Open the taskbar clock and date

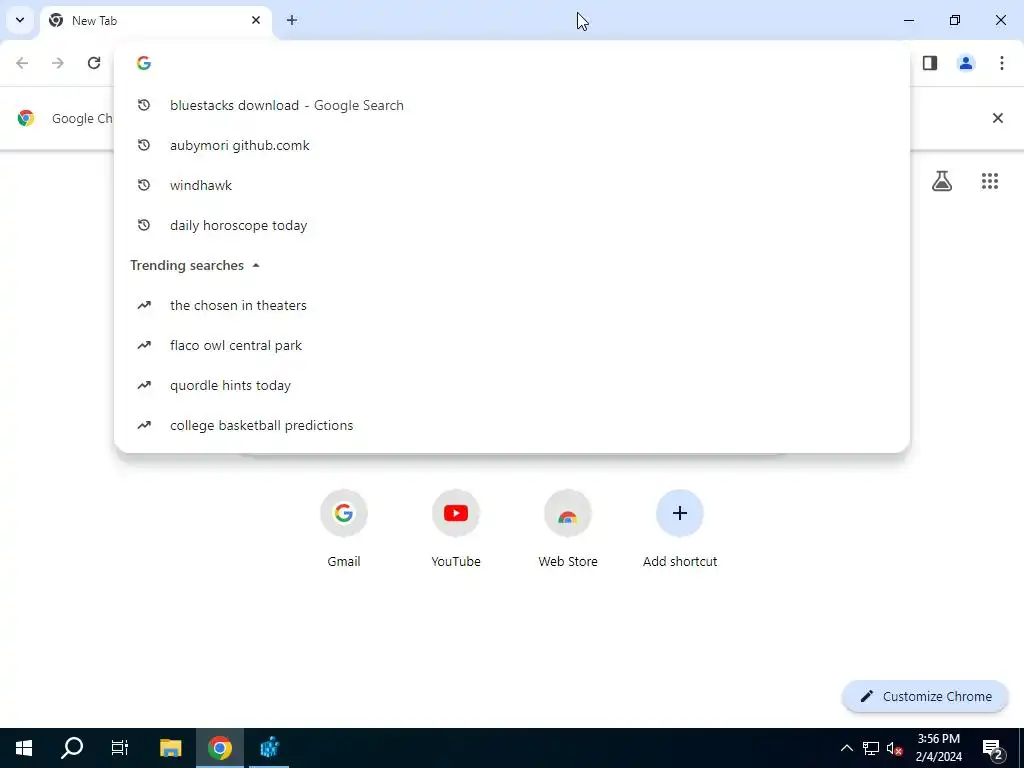(x=939, y=748)
